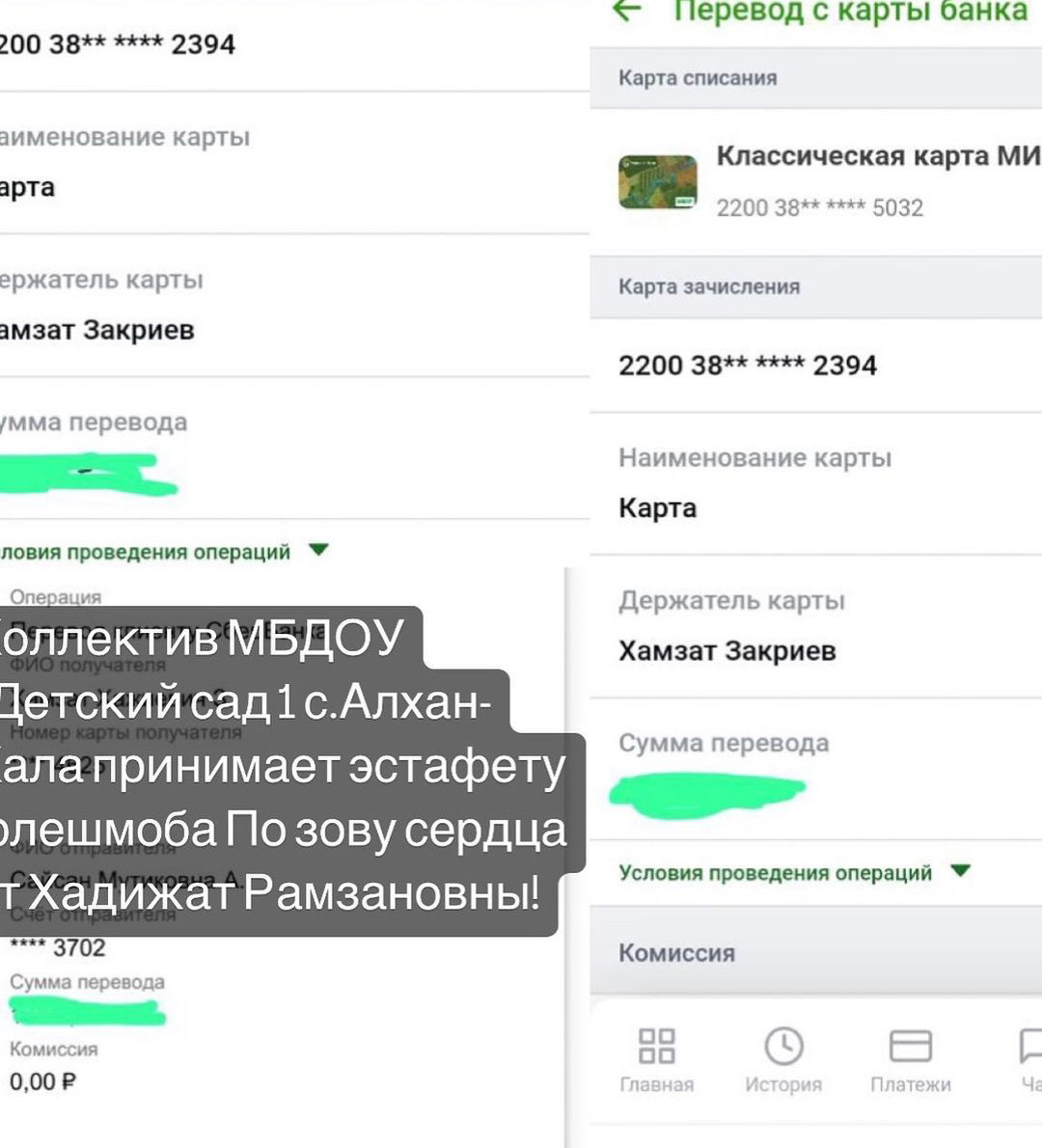Open the chat bubble icon in bottom bar

1031,1046
